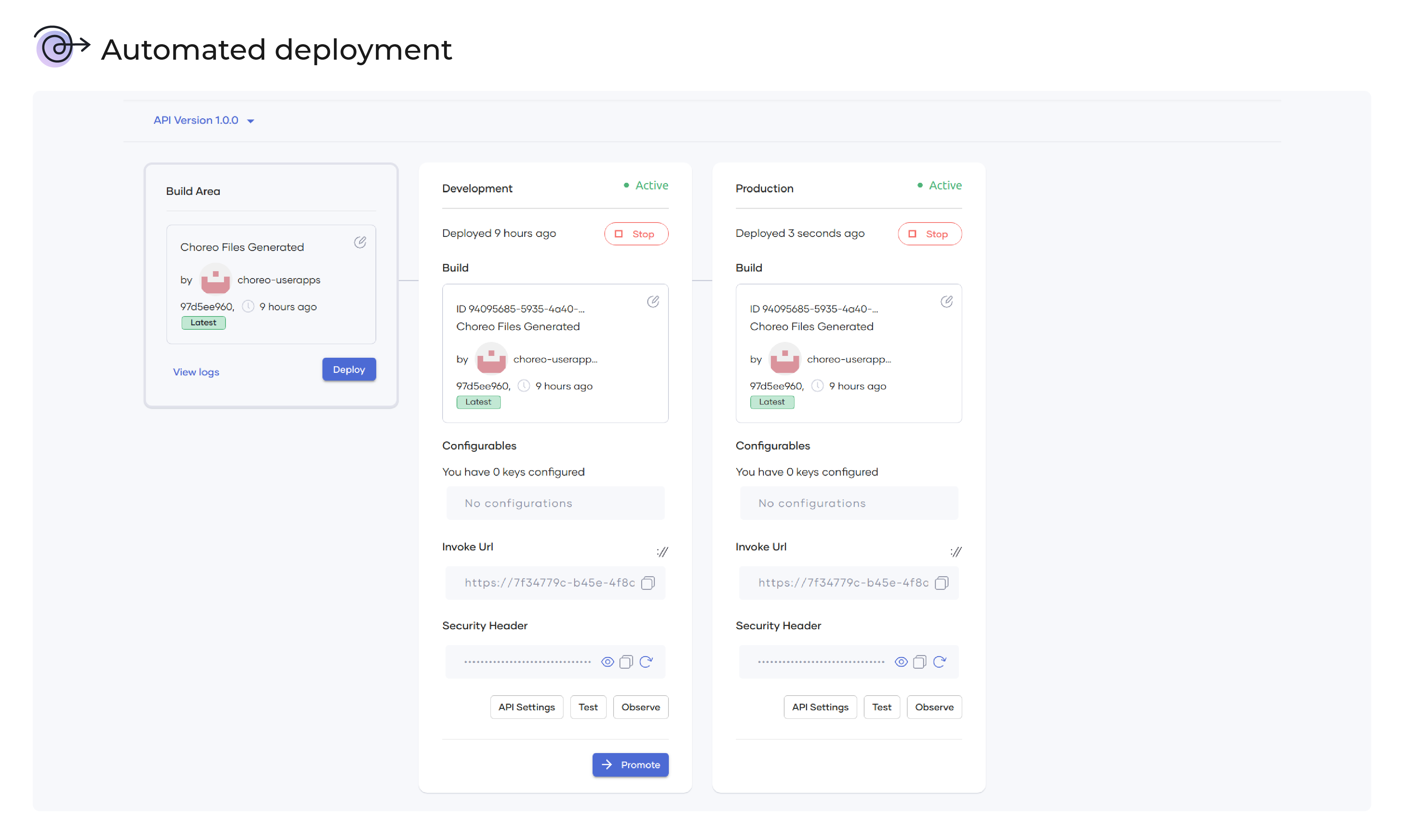Regenerate the Development security header
The image size is (1404, 840).
click(x=646, y=662)
